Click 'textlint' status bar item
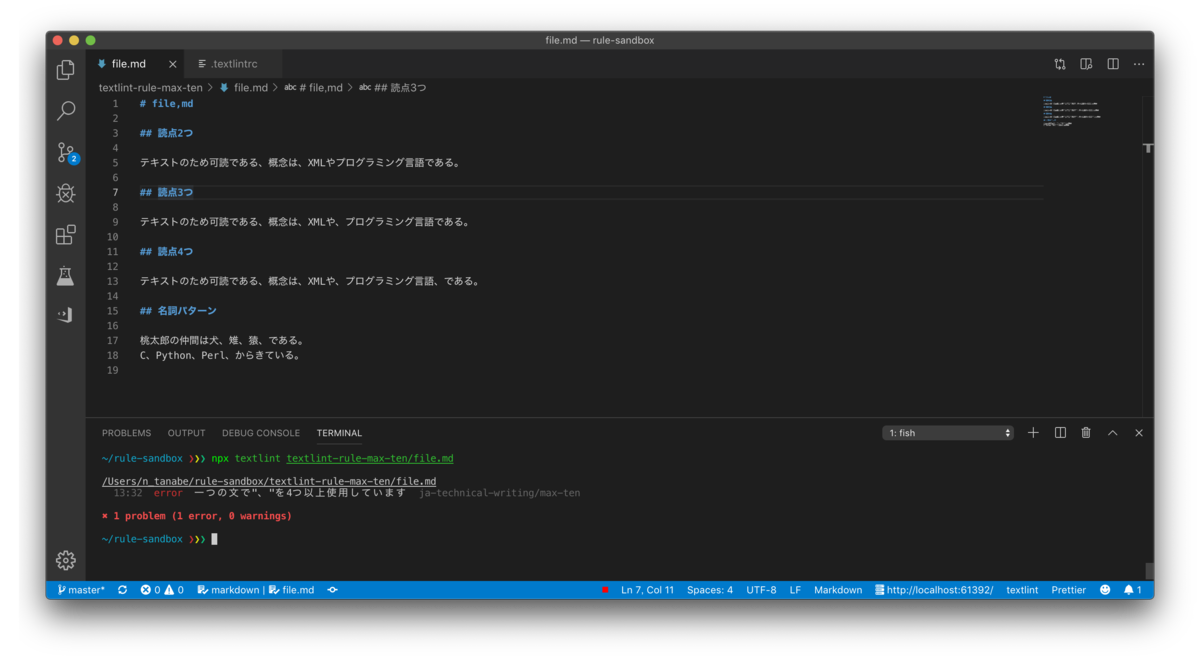The image size is (1200, 660). click(x=1022, y=590)
